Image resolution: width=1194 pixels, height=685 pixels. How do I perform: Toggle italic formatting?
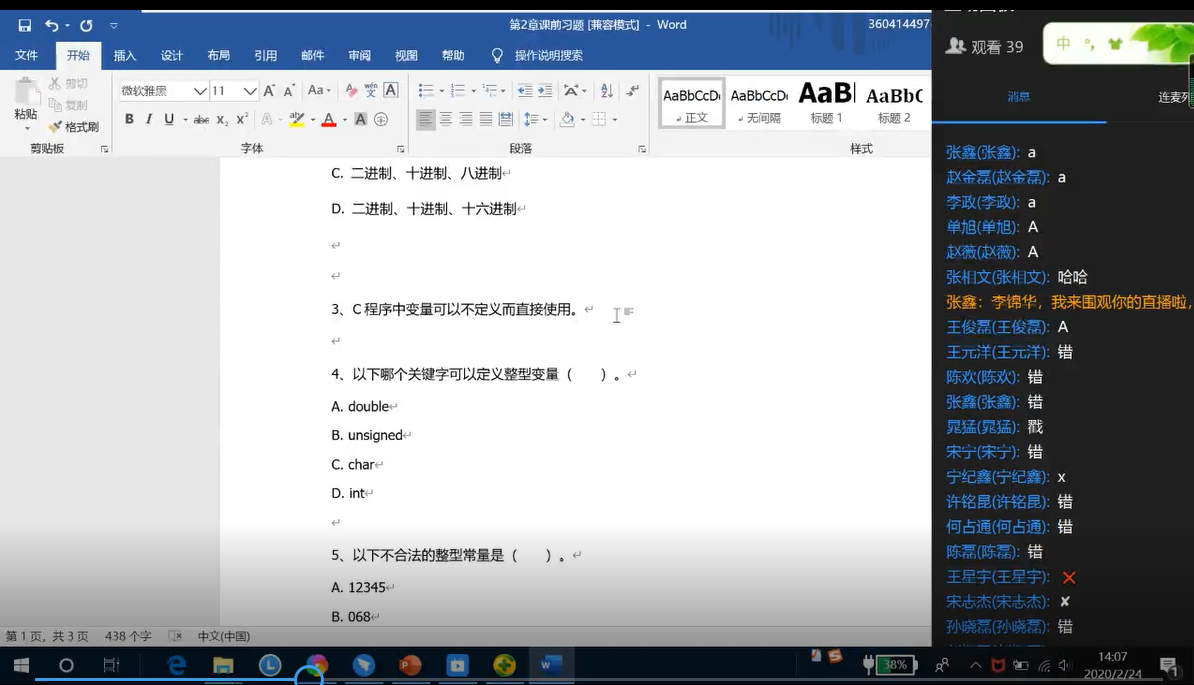tap(149, 120)
